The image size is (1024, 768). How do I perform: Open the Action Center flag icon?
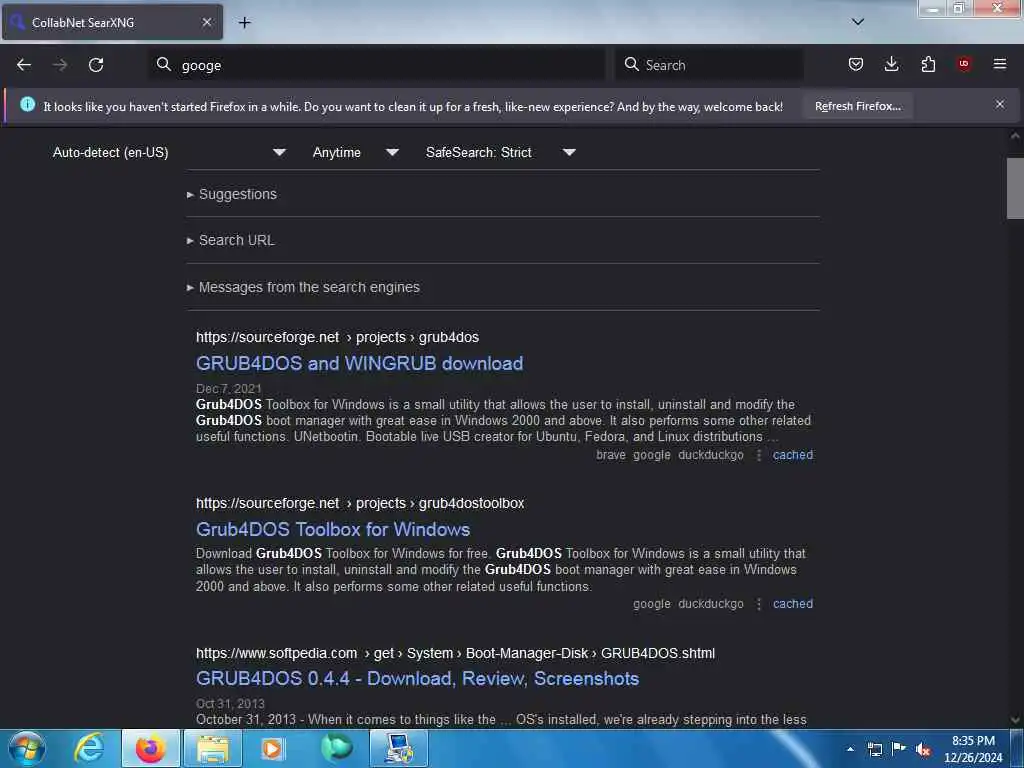899,748
